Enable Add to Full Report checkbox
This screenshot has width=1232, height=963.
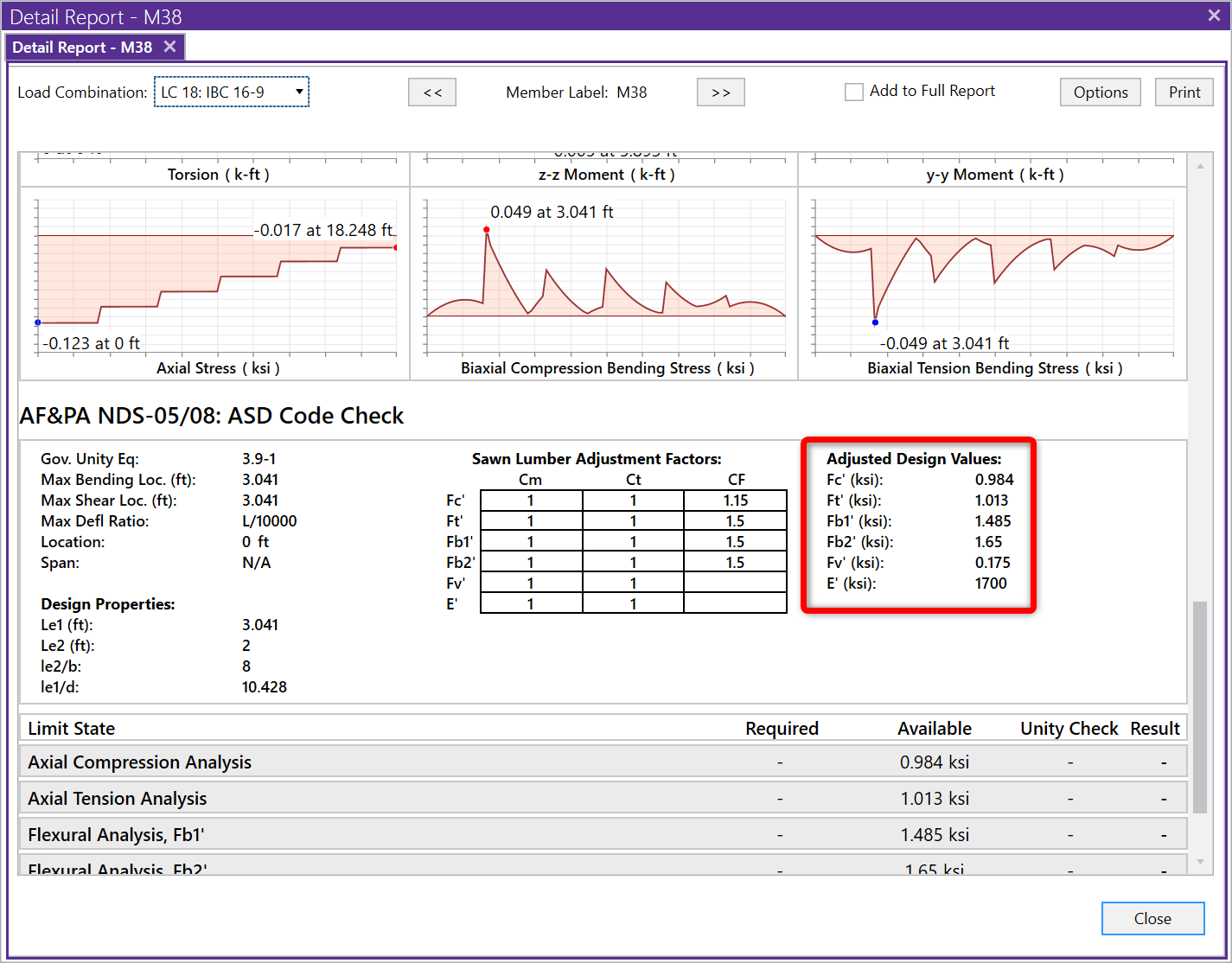point(854,92)
